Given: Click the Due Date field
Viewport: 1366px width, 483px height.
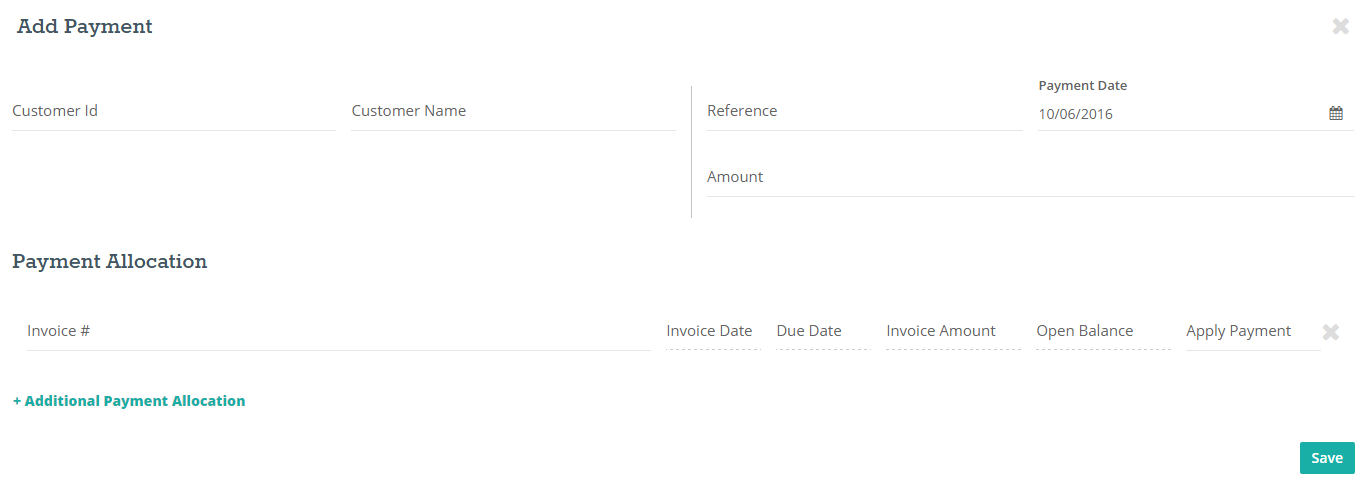Looking at the screenshot, I should point(823,331).
